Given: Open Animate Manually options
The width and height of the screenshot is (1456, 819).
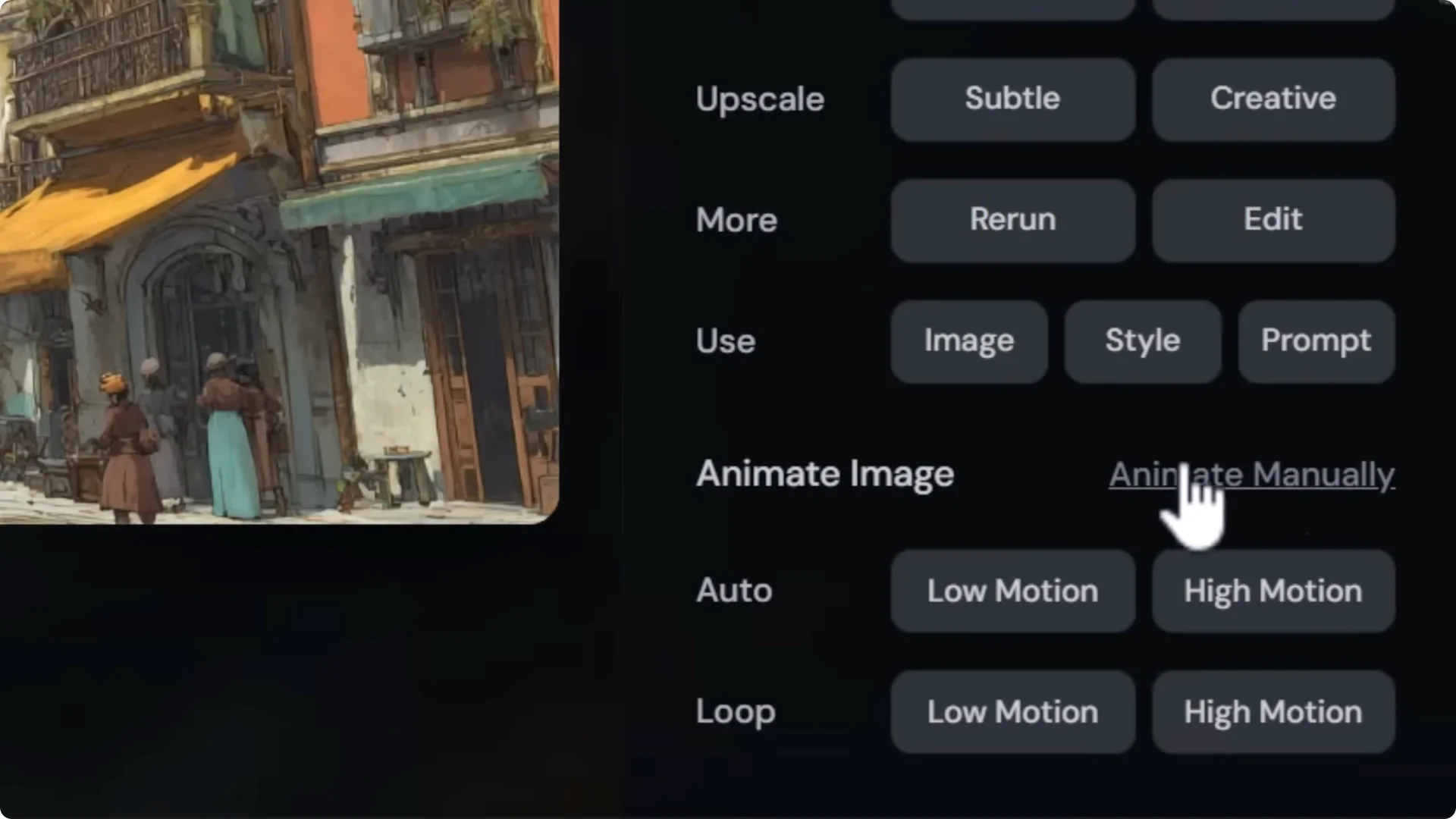Looking at the screenshot, I should [x=1251, y=474].
